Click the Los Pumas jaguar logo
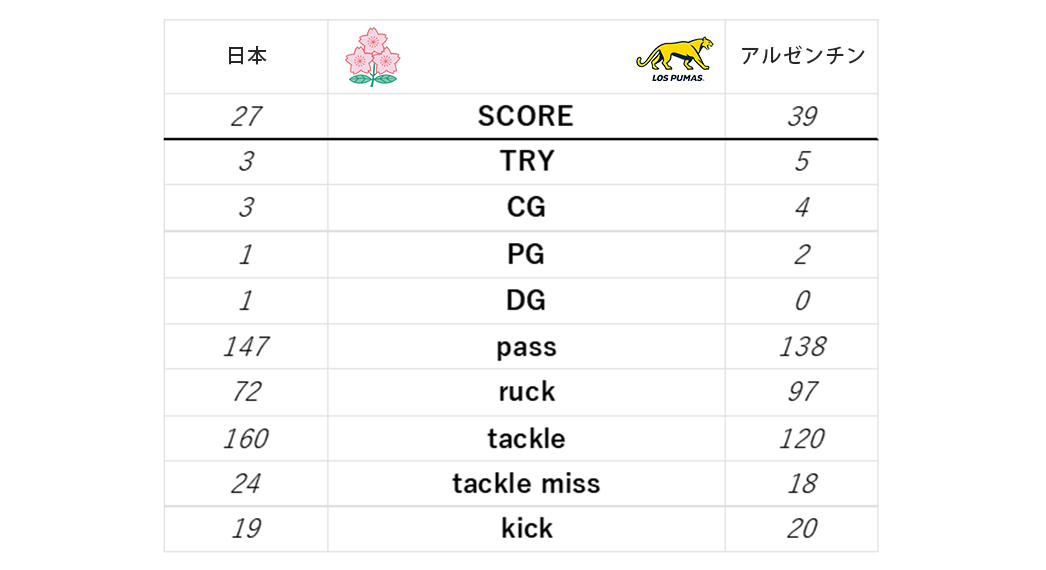1046x570 pixels. pyautogui.click(x=674, y=58)
